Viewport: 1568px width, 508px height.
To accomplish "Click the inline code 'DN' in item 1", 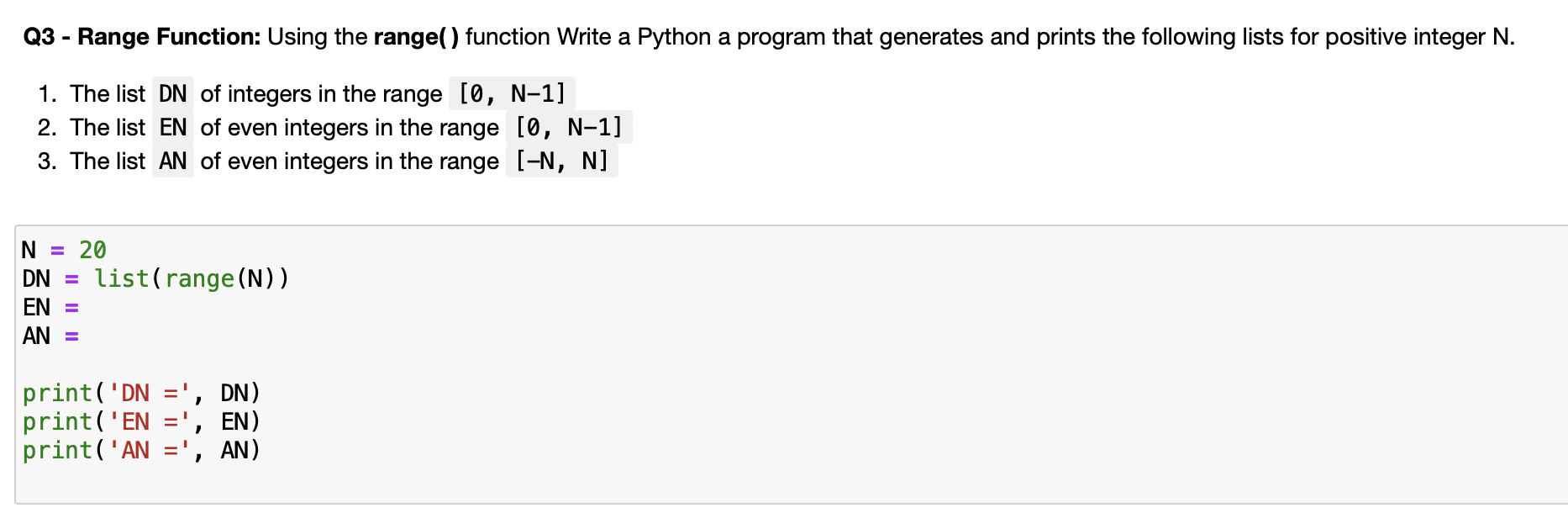I will (172, 93).
